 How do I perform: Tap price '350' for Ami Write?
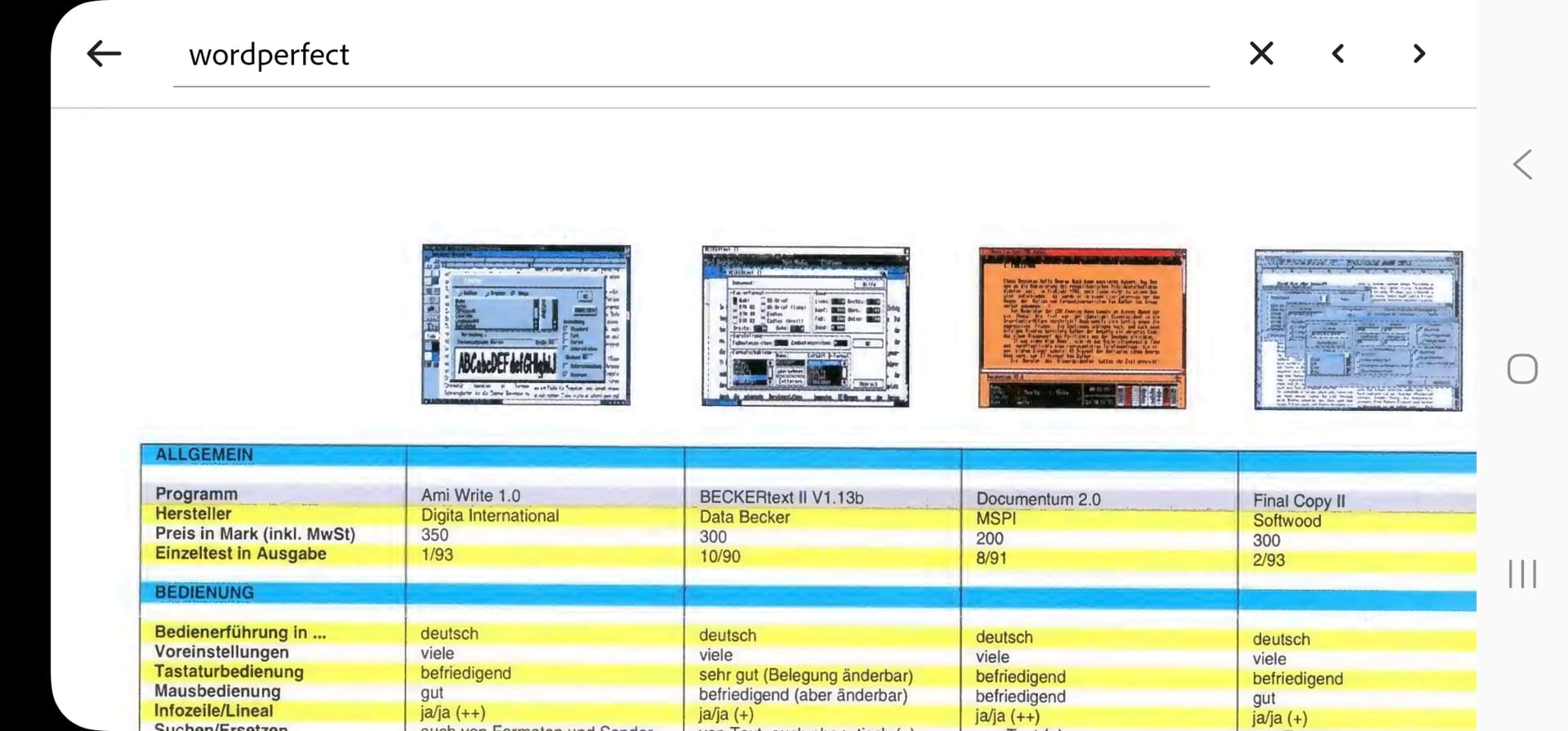tap(434, 535)
